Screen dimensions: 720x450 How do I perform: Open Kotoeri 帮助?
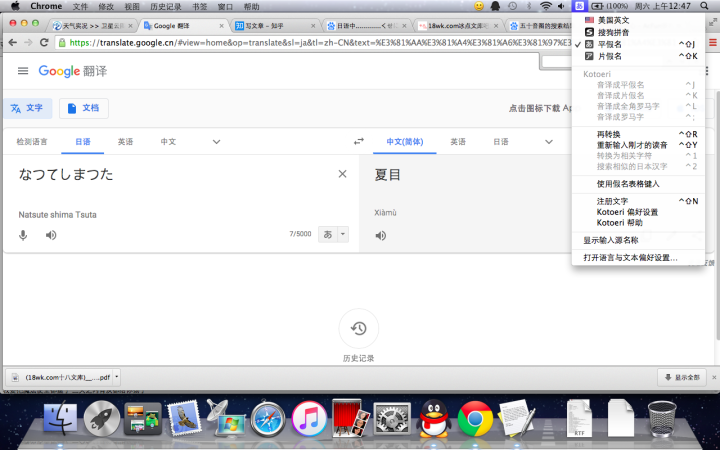(x=638, y=223)
